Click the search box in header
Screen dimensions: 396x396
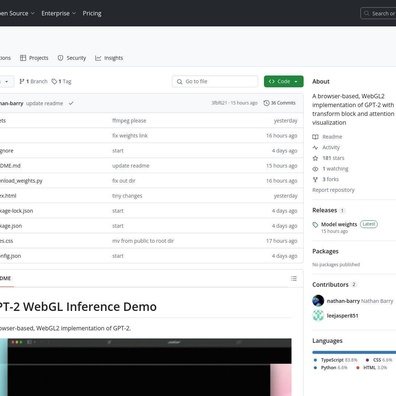pos(378,13)
